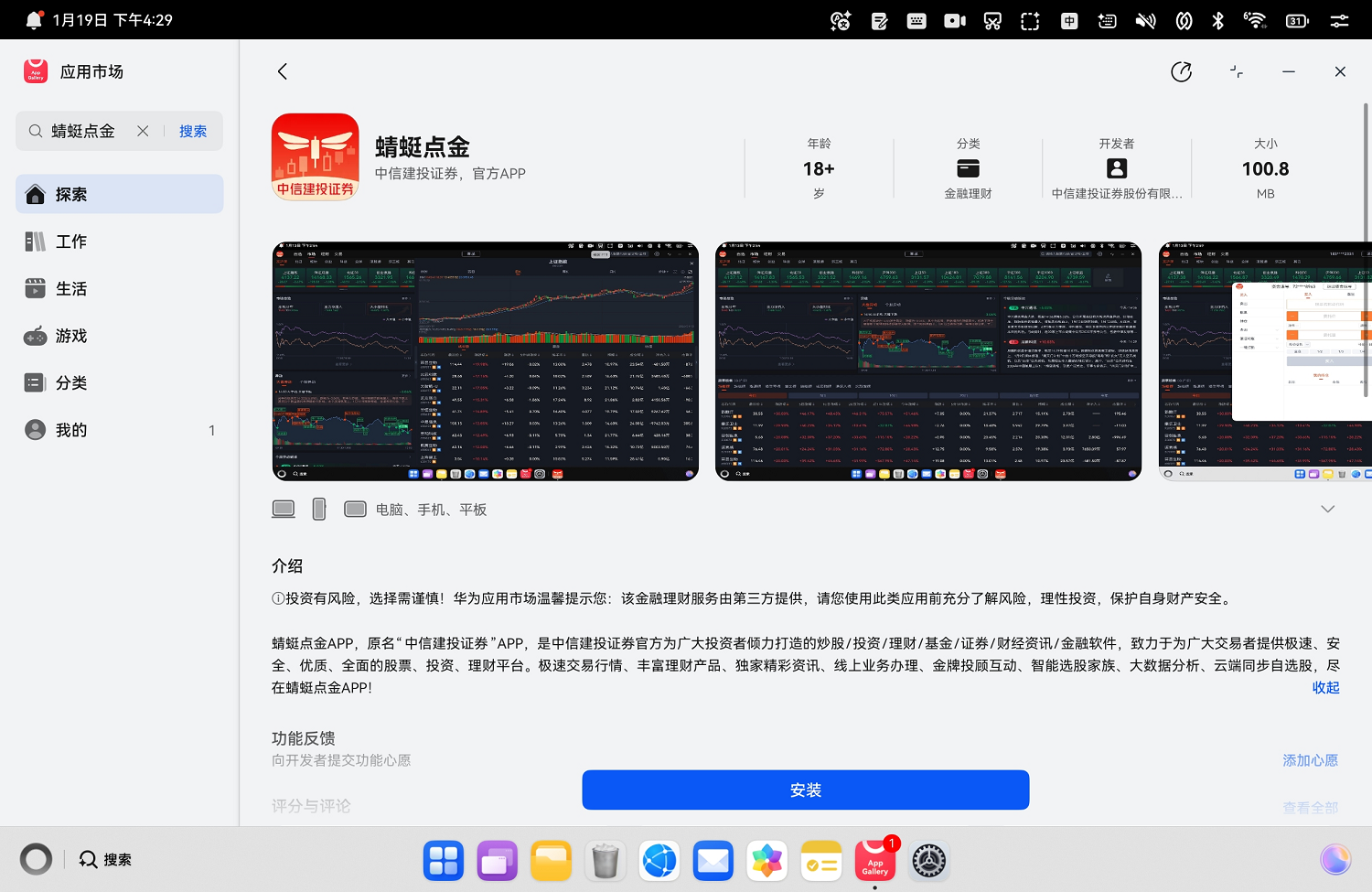This screenshot has height=892, width=1372.
Task: Refresh the app detail page
Action: click(1181, 71)
